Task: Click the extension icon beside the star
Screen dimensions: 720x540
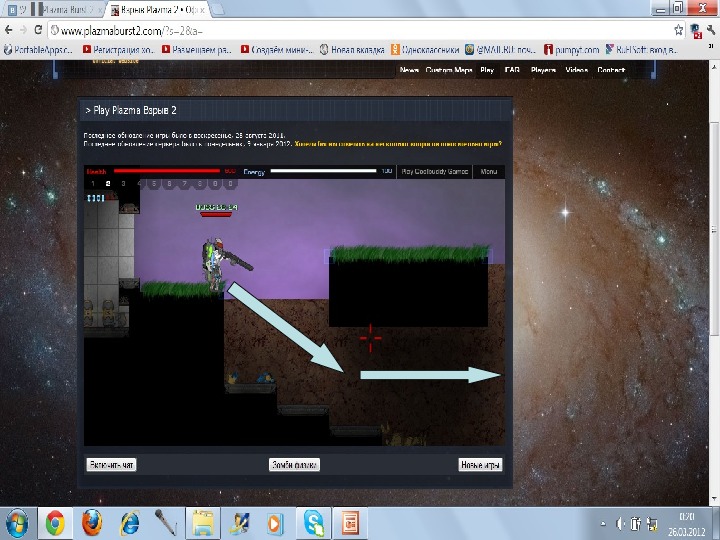Action: (x=696, y=30)
